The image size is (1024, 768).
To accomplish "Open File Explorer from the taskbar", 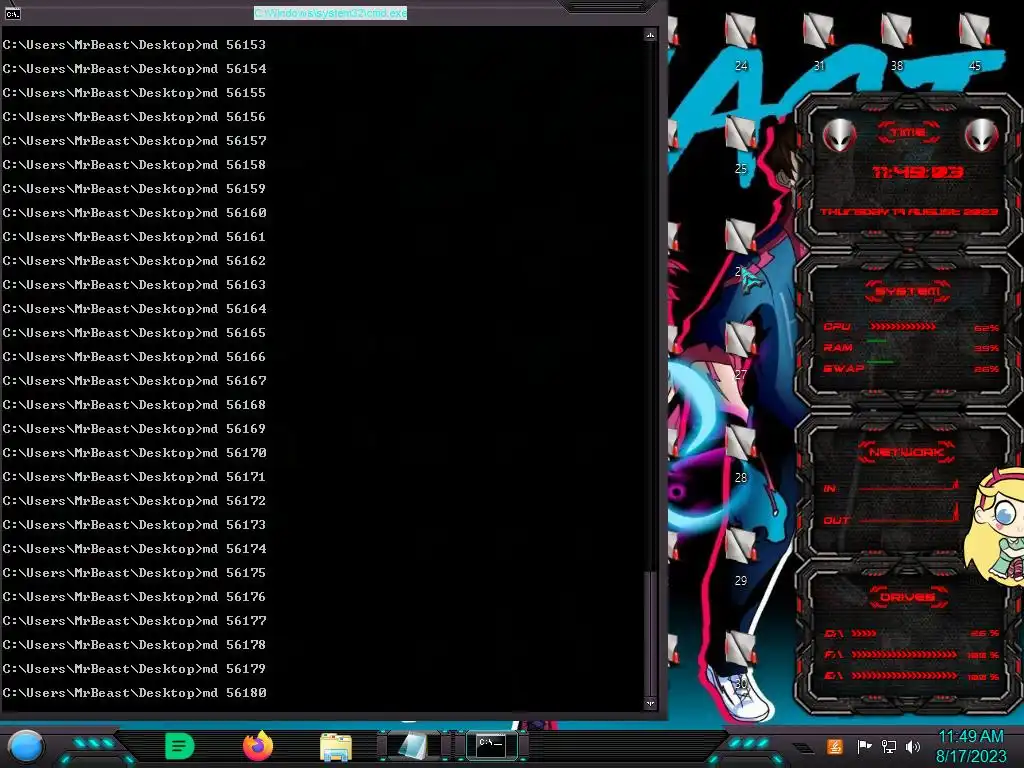I will (336, 747).
